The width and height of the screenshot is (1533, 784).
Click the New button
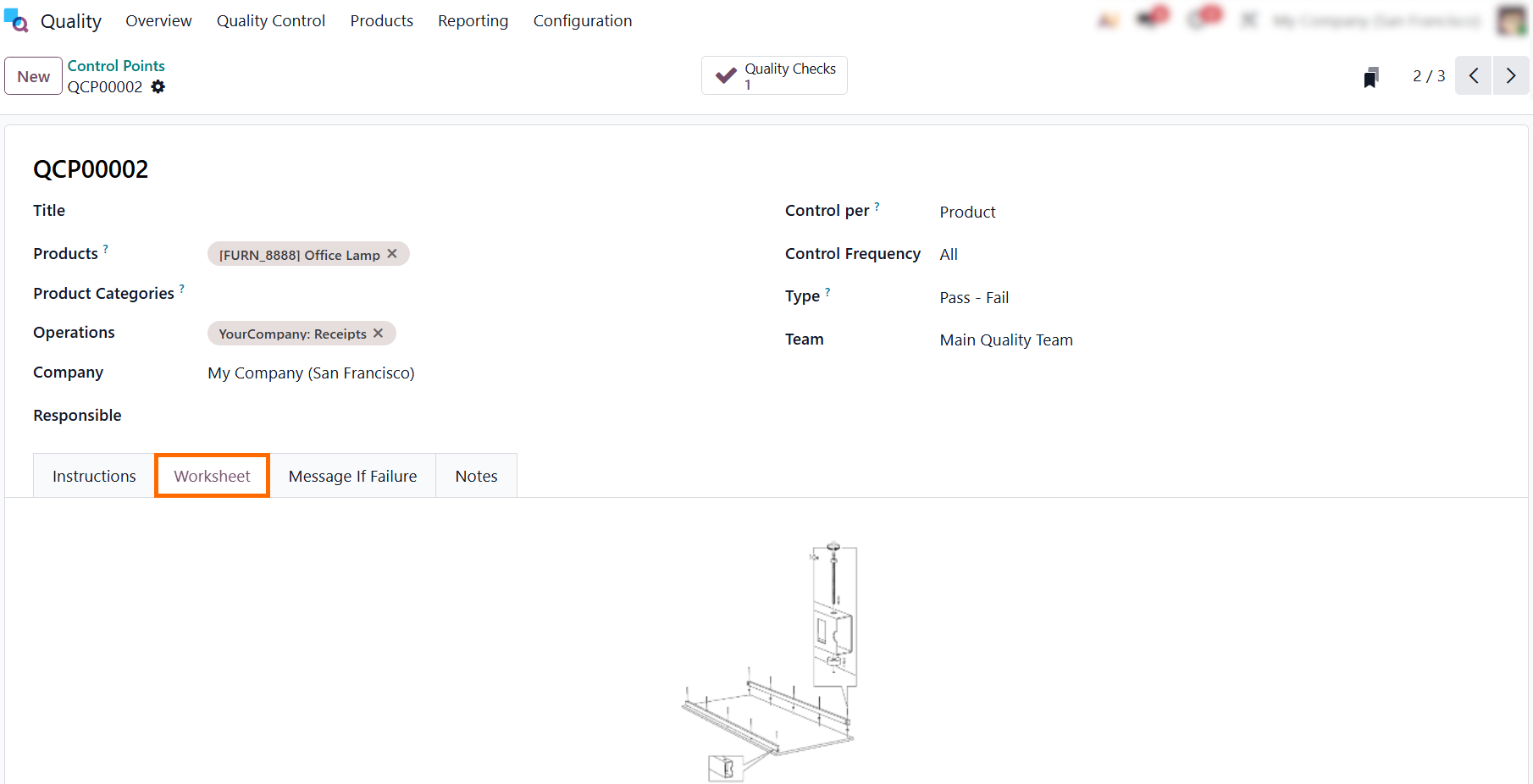(x=34, y=76)
